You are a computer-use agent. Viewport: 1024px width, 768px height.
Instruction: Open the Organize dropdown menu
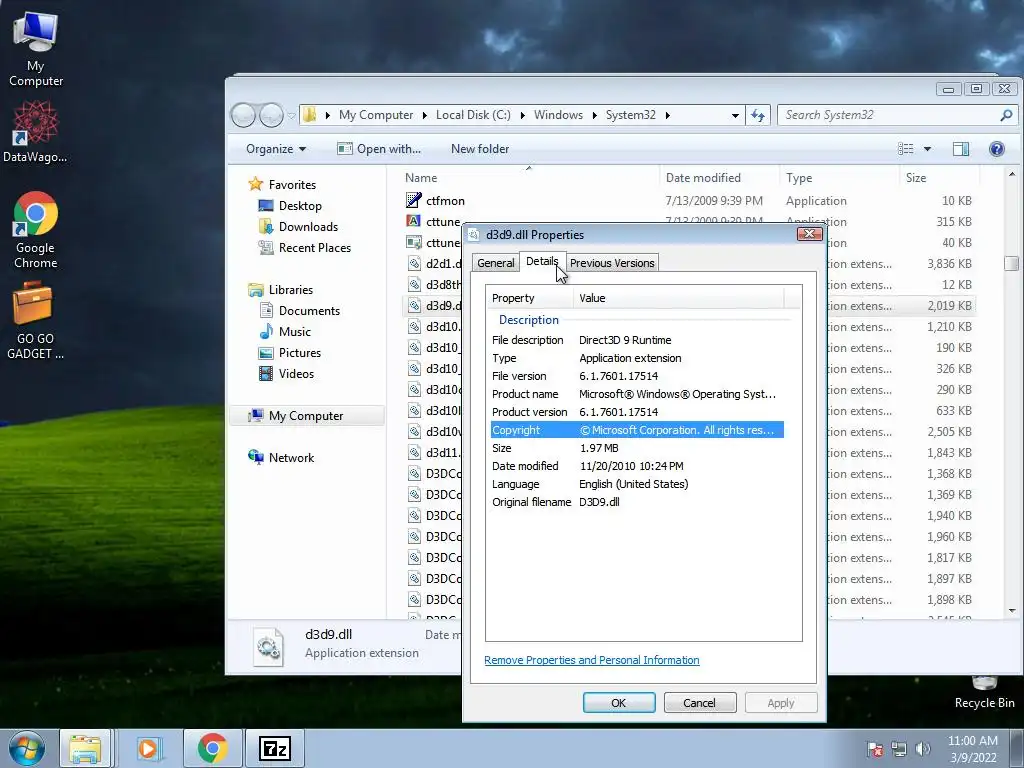[276, 149]
